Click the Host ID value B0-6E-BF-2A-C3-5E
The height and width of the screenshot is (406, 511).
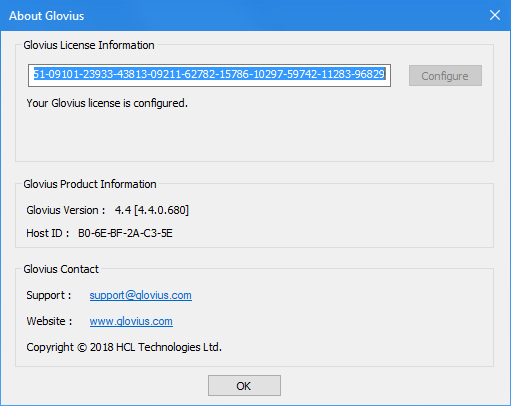pos(125,233)
